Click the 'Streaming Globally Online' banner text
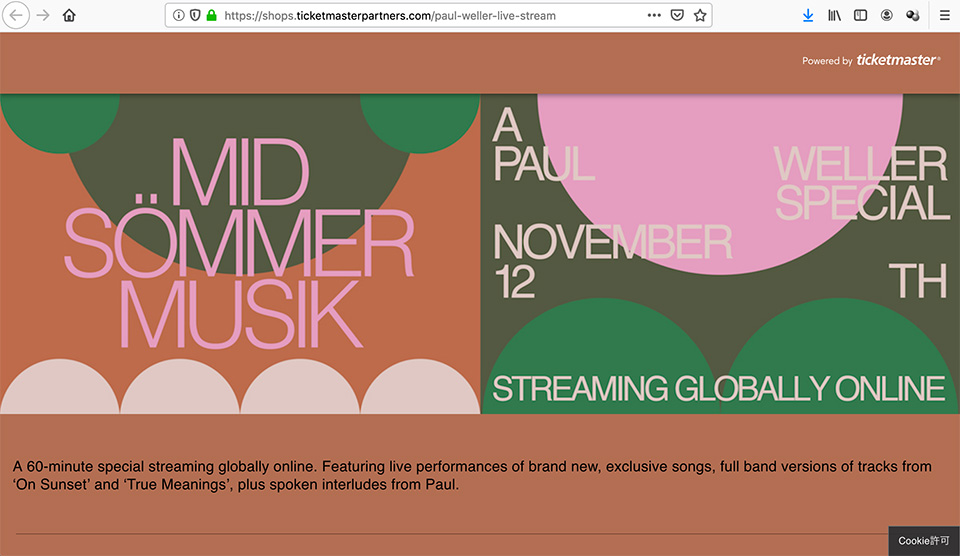Screen dimensions: 960x556 tap(719, 389)
